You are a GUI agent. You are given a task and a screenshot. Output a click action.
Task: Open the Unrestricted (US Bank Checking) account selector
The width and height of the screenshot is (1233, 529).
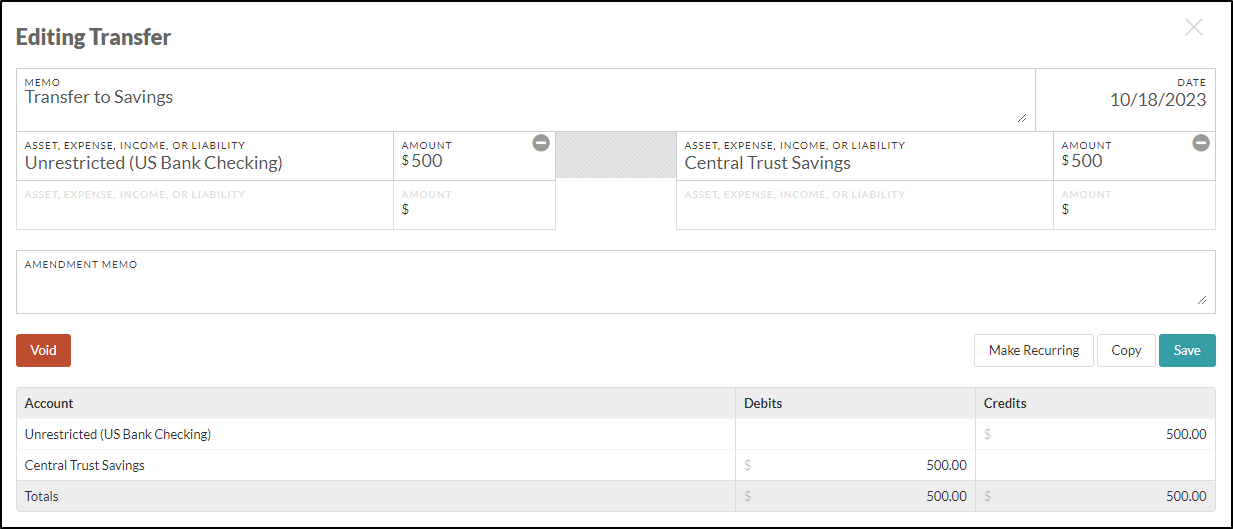[205, 156]
